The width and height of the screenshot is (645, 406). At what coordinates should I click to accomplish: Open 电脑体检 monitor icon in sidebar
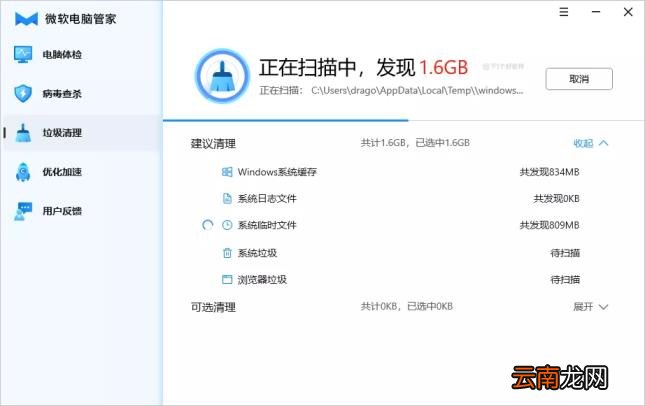tap(23, 54)
